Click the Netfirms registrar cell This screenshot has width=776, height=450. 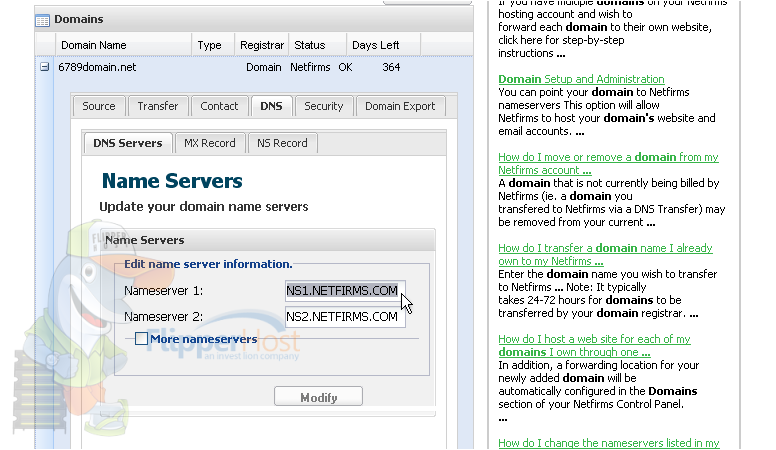[310, 67]
